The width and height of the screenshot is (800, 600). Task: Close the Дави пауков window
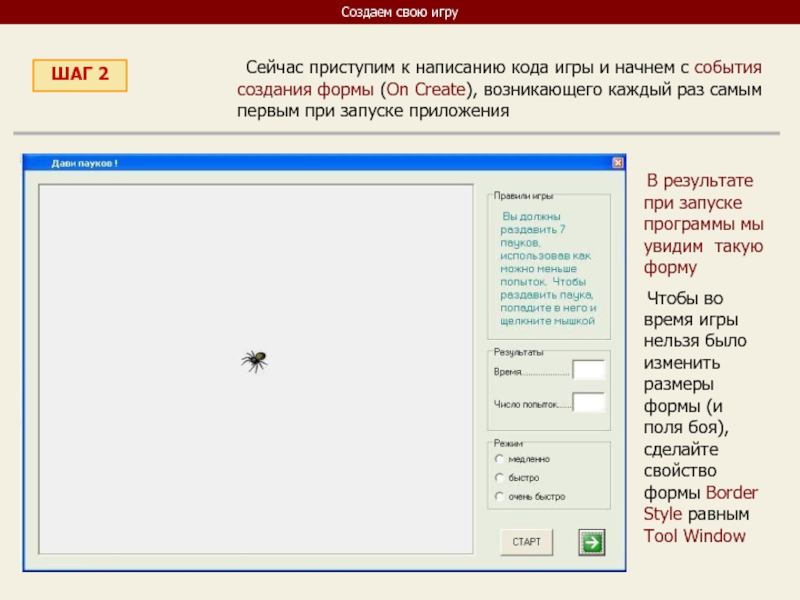click(617, 164)
